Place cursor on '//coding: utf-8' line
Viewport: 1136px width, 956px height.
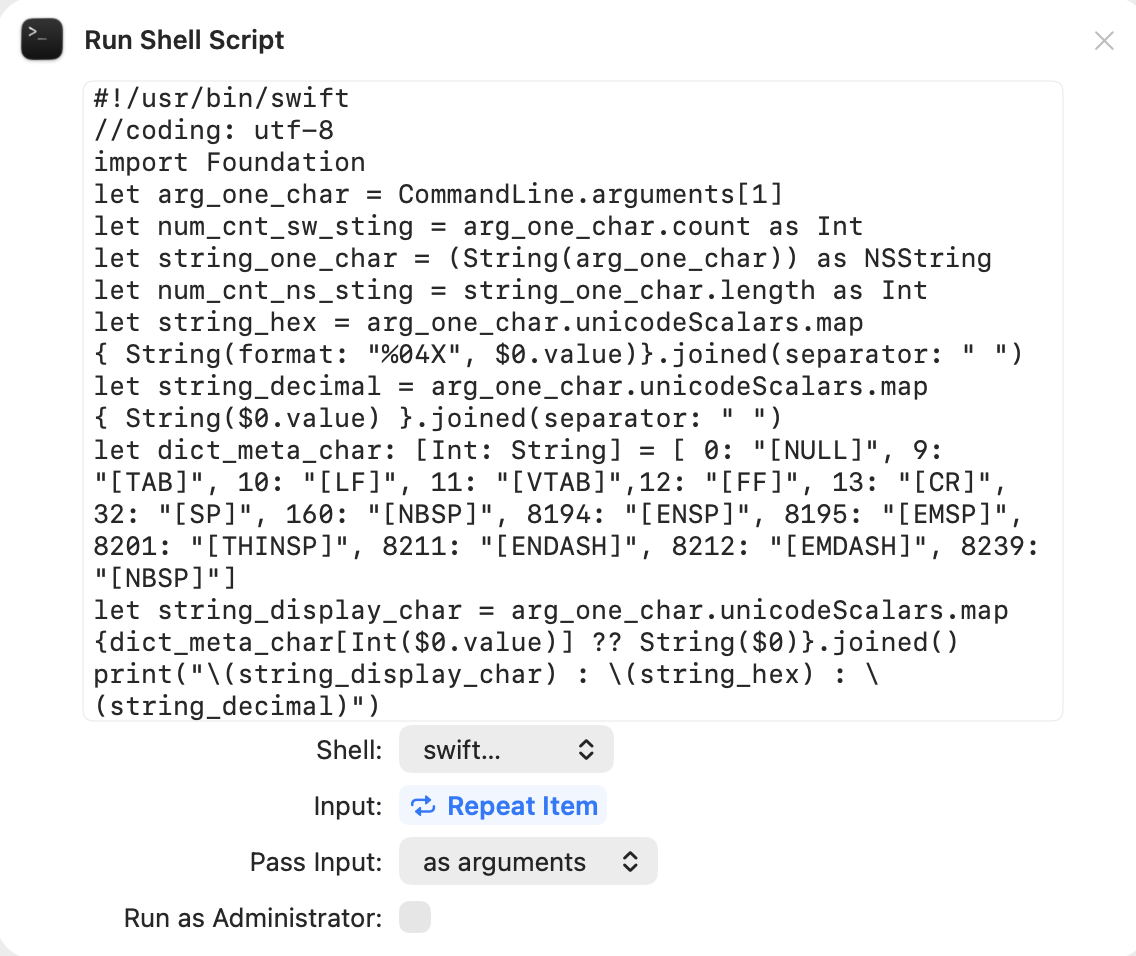tap(214, 130)
